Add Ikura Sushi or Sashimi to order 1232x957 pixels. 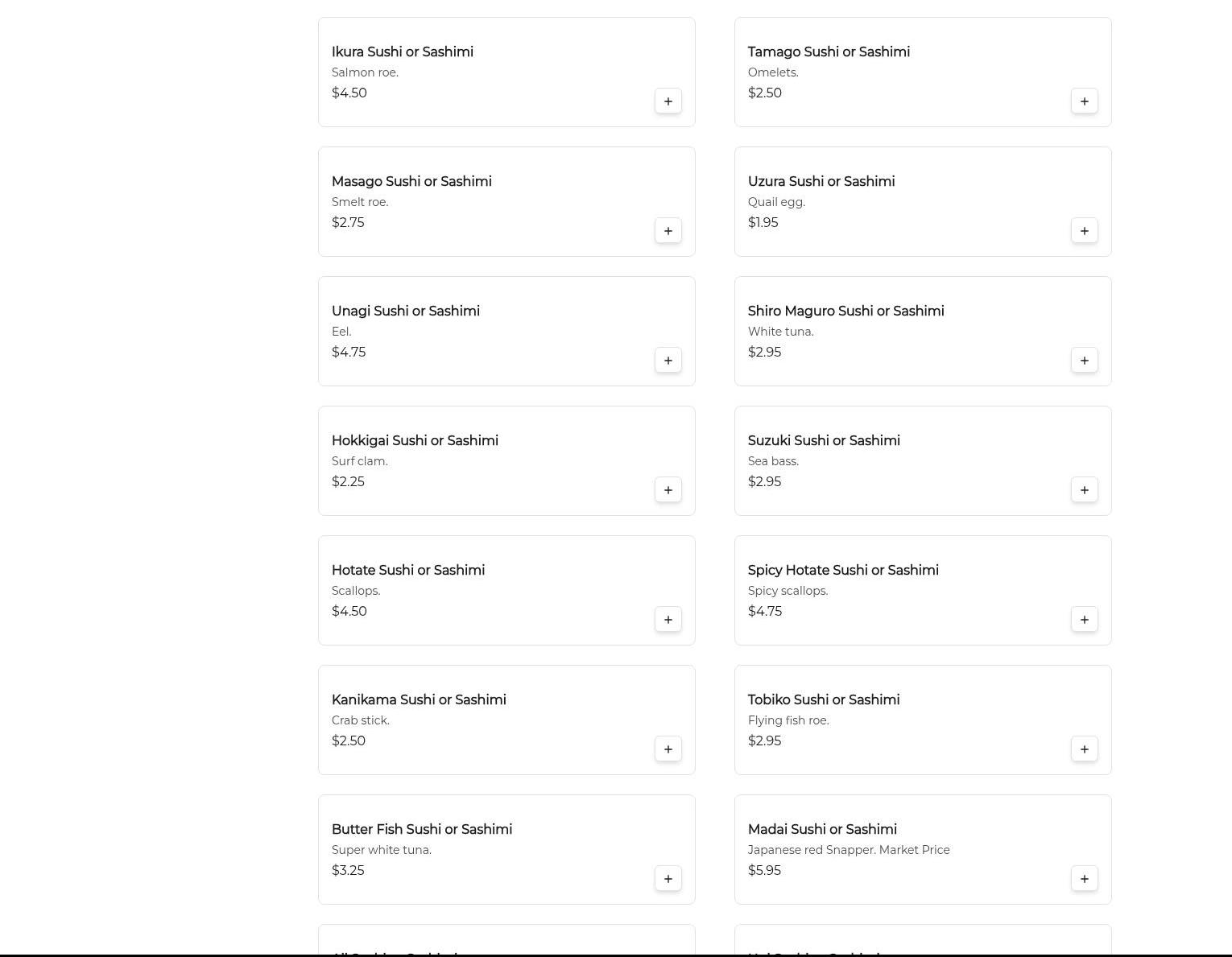pos(668,101)
